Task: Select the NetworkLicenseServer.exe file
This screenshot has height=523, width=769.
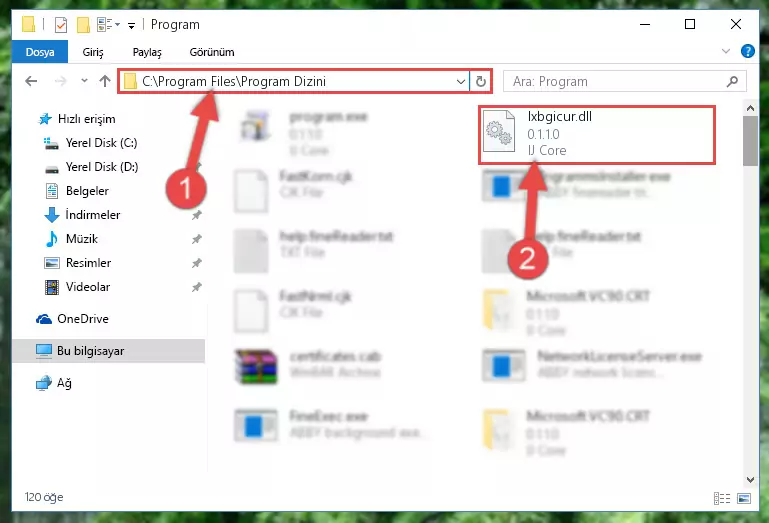Action: 592,365
